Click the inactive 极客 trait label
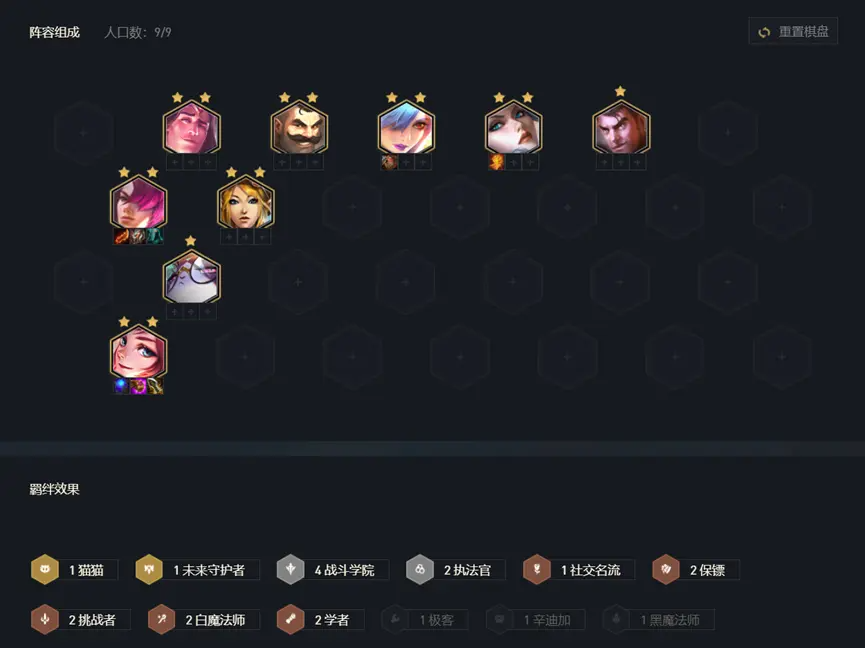Screen dimensions: 865x648 [x=436, y=620]
